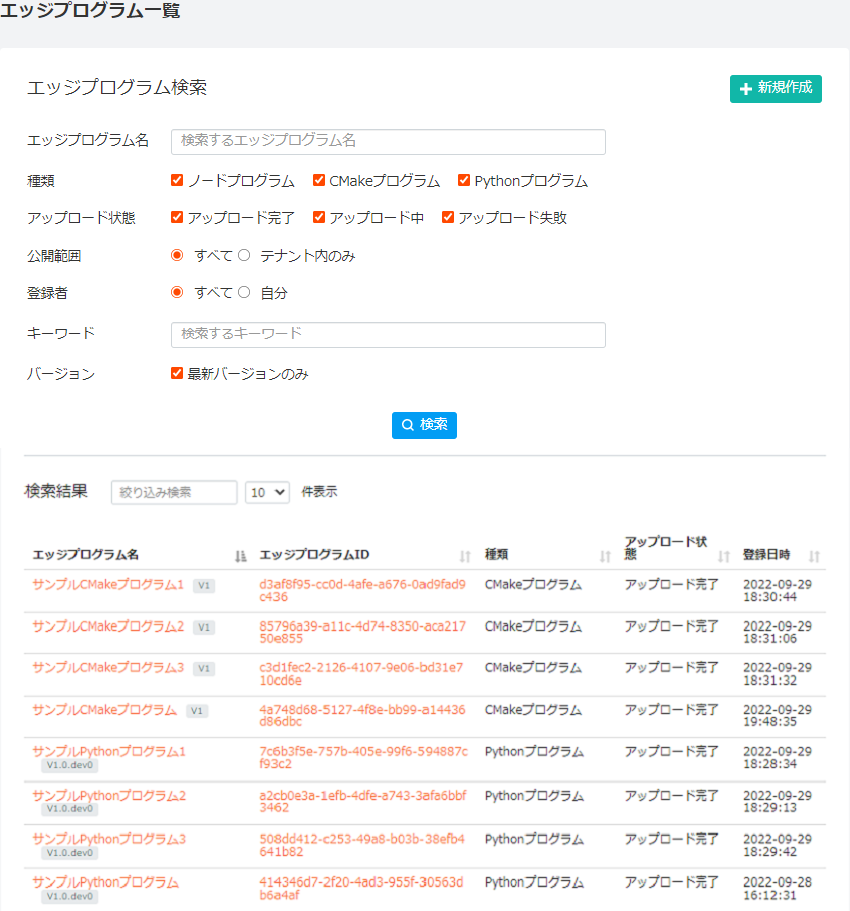Click sort icon in 種類 column header
This screenshot has height=911, width=850.
tap(605, 556)
